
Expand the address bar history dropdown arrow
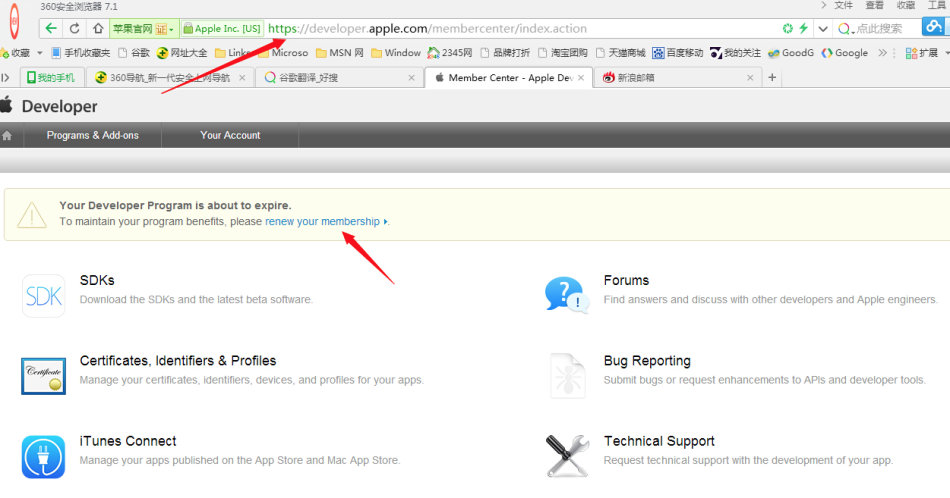823,28
